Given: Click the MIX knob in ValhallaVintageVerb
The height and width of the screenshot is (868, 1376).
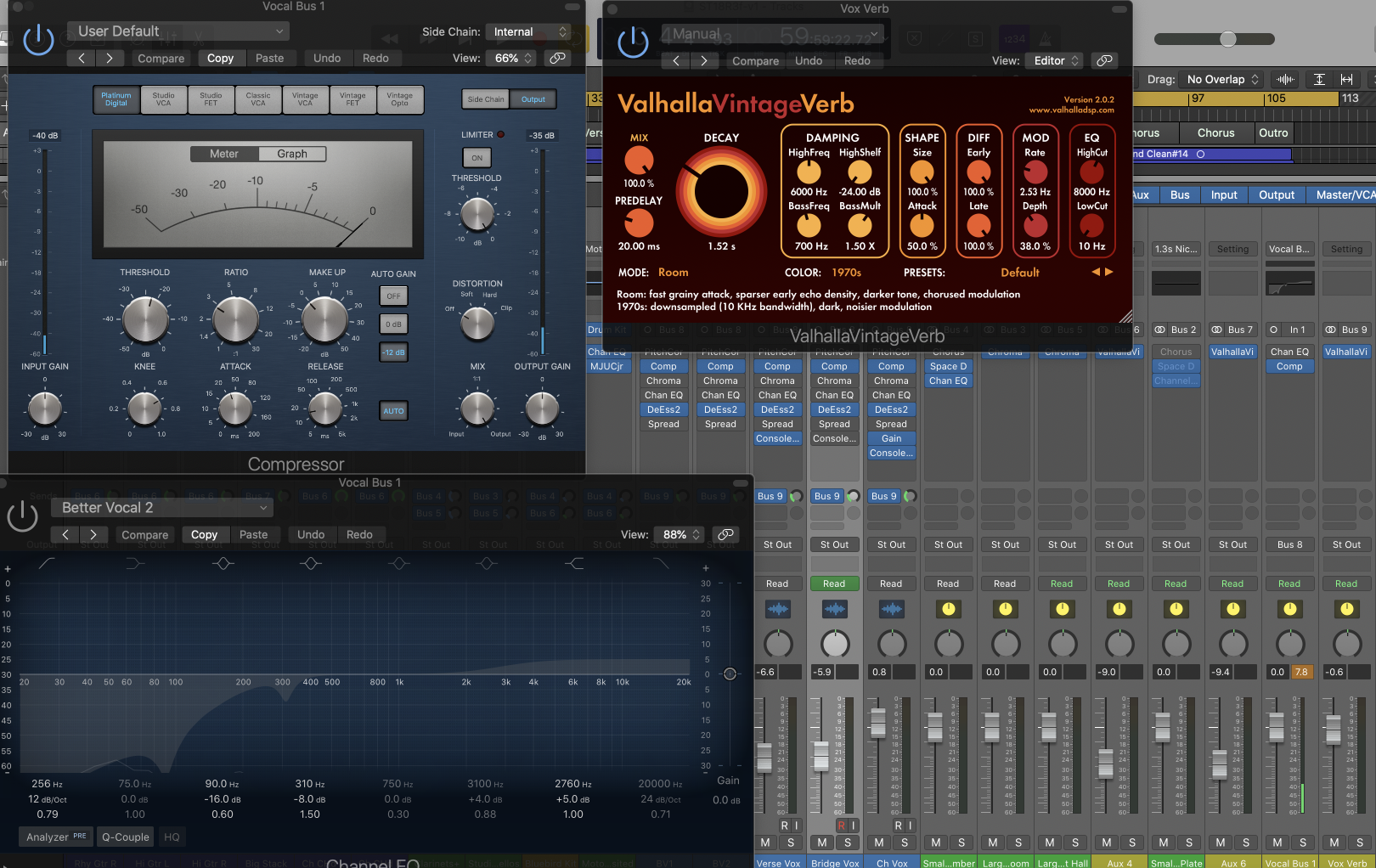Looking at the screenshot, I should point(639,161).
